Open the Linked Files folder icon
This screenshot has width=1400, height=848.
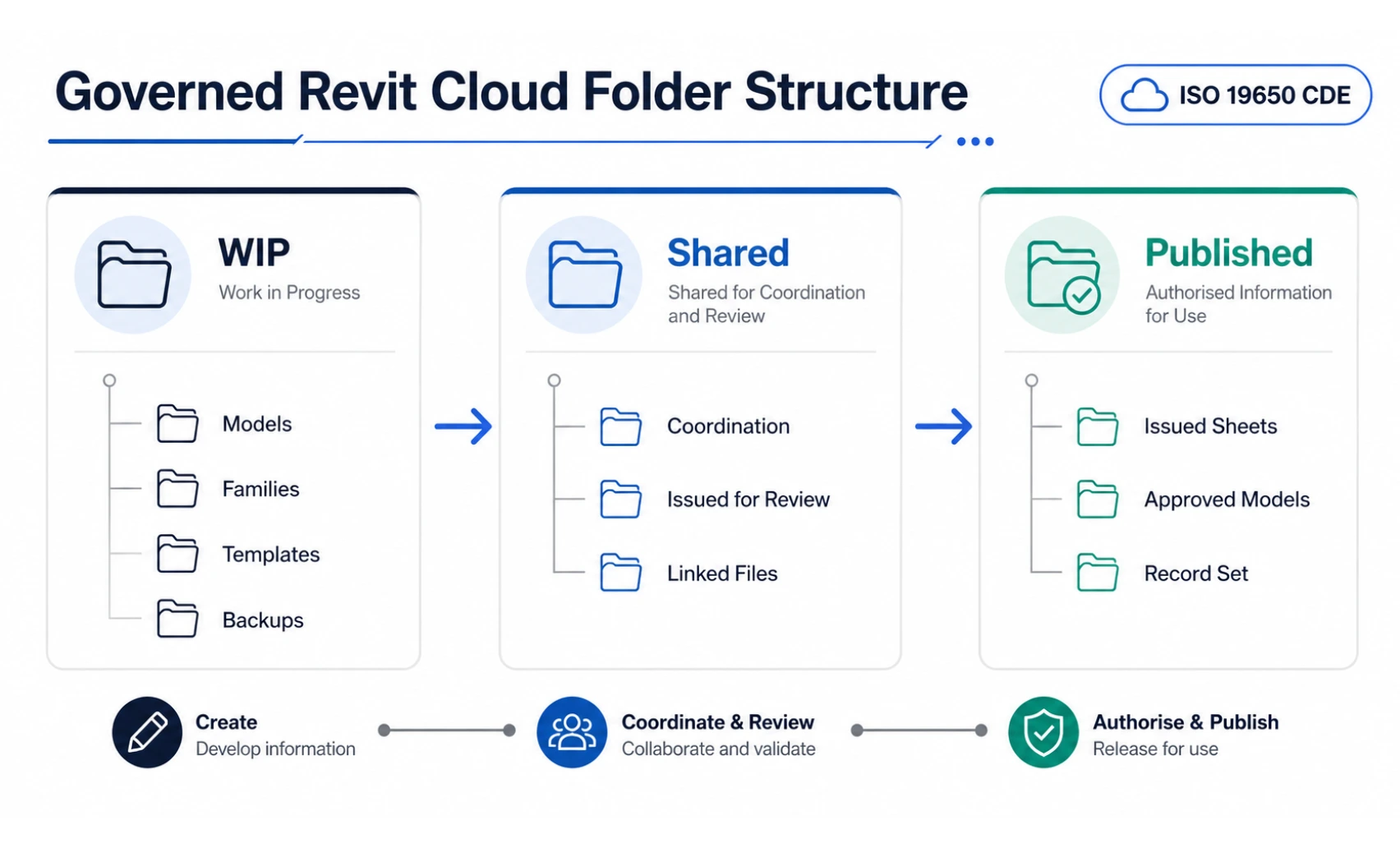pyautogui.click(x=620, y=573)
